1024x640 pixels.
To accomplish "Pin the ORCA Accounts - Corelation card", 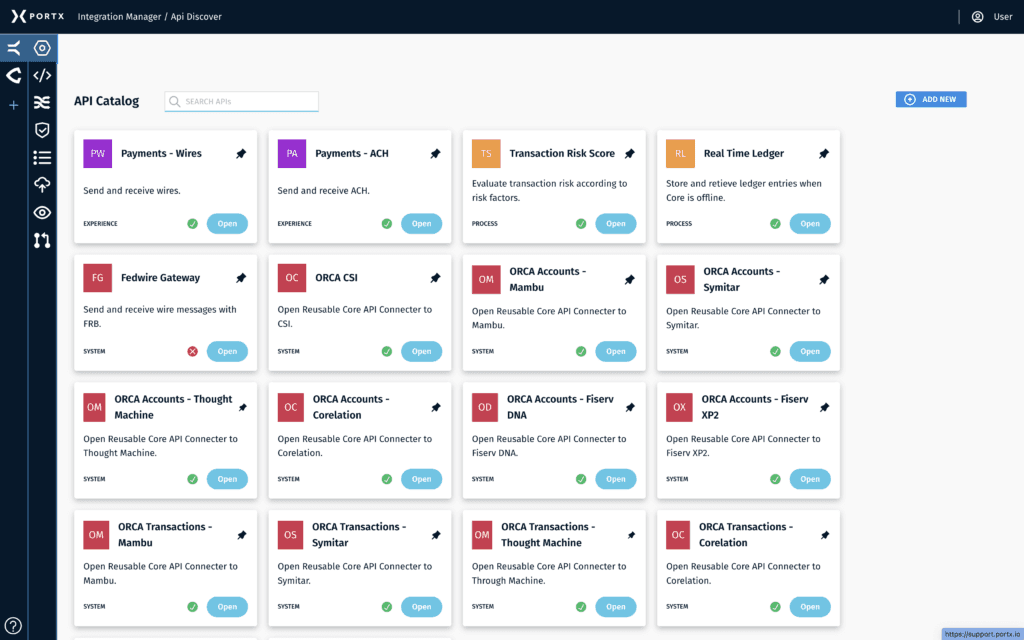I will point(436,408).
